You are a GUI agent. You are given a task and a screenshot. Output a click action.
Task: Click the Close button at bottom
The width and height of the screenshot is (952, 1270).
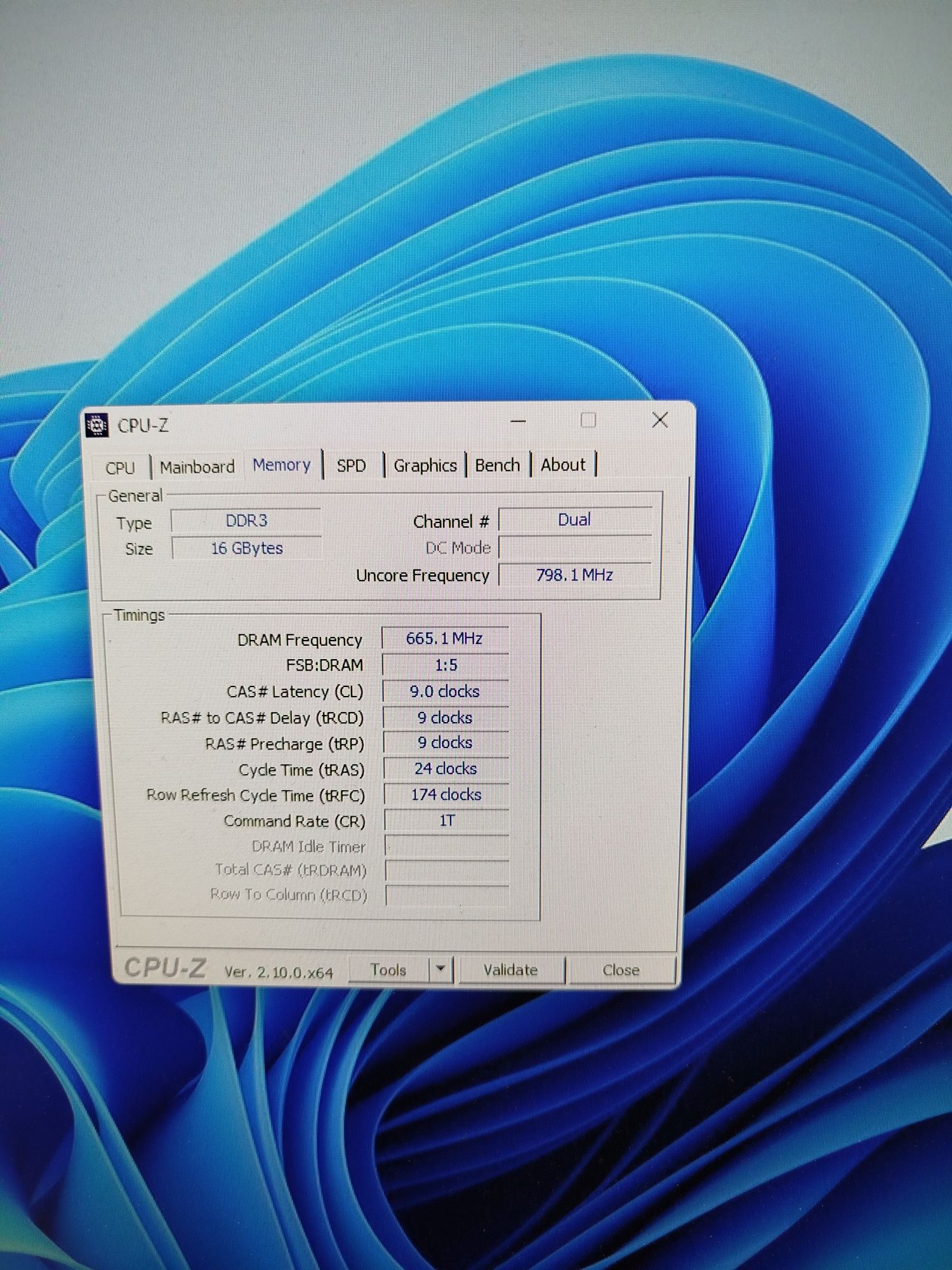621,970
